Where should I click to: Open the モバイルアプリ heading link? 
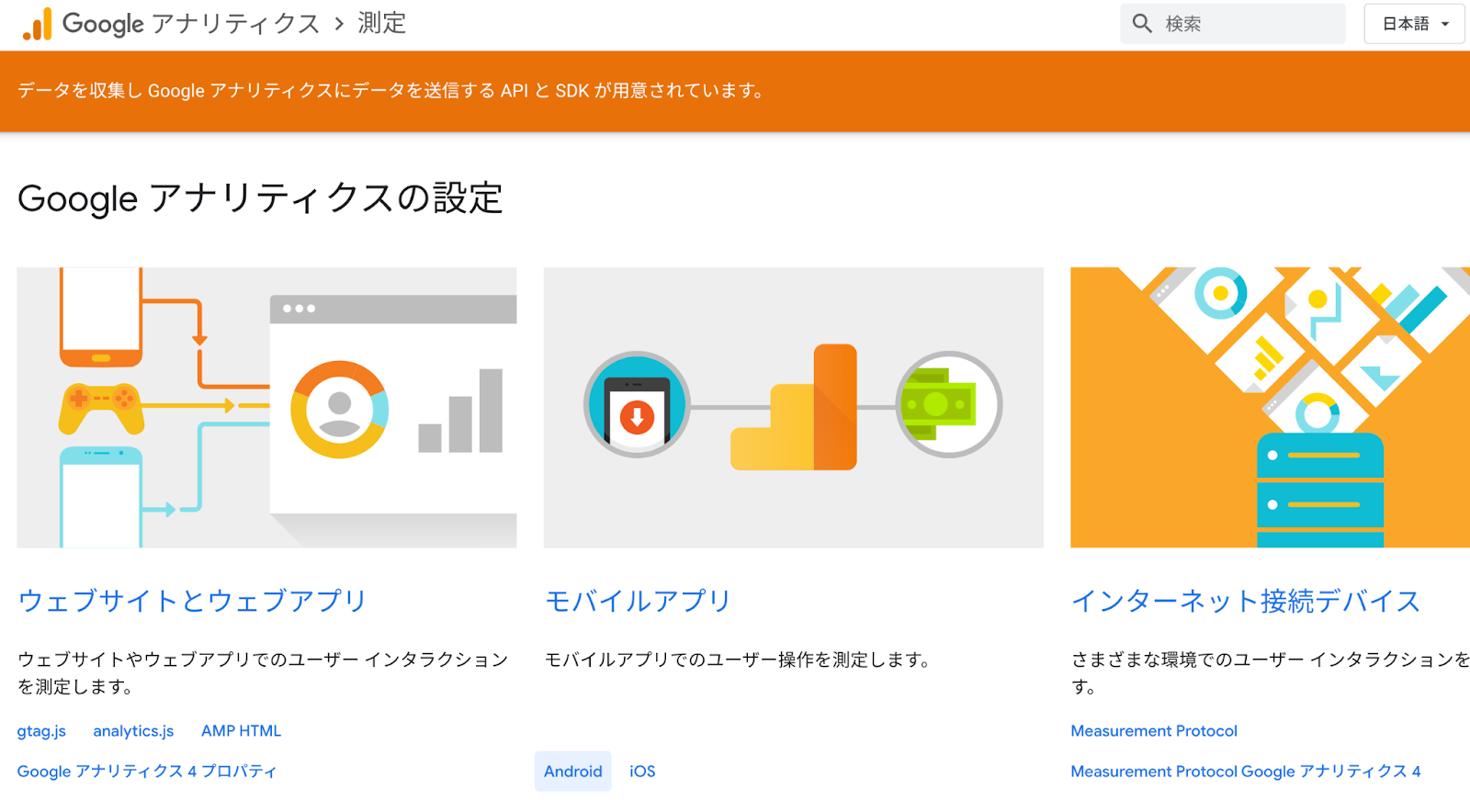coord(638,601)
